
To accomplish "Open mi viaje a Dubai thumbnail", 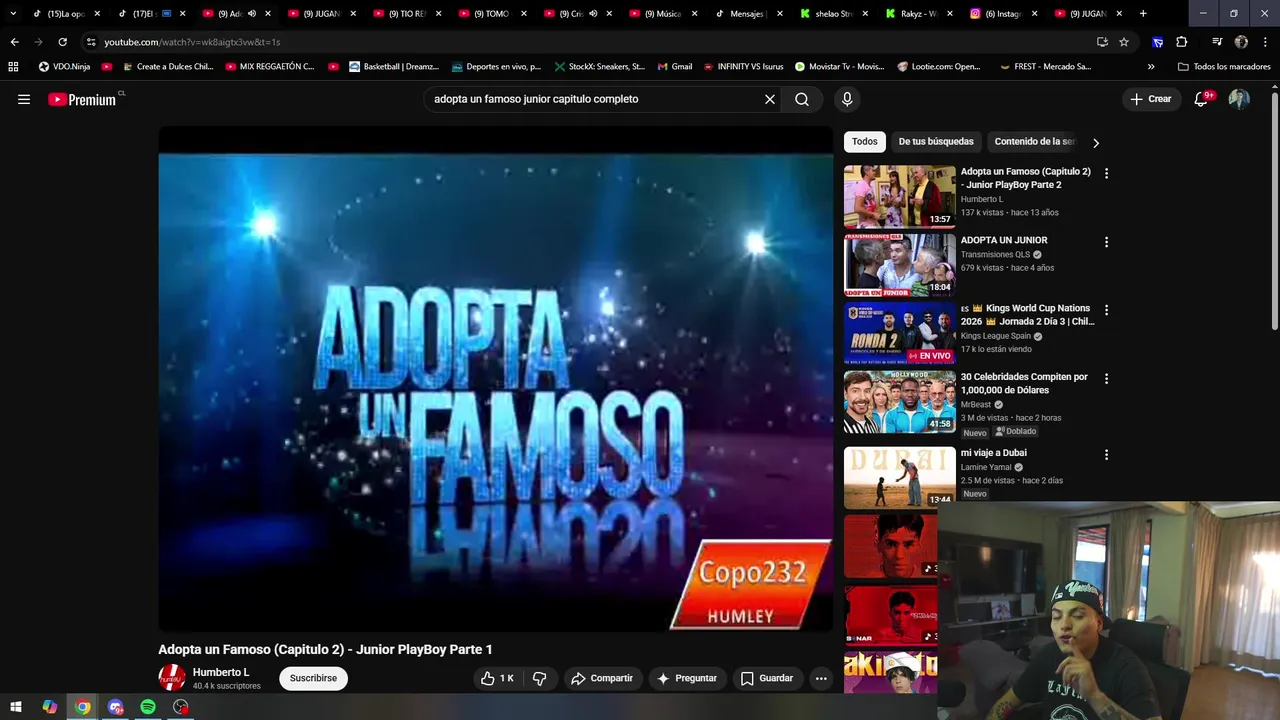I will pos(900,478).
